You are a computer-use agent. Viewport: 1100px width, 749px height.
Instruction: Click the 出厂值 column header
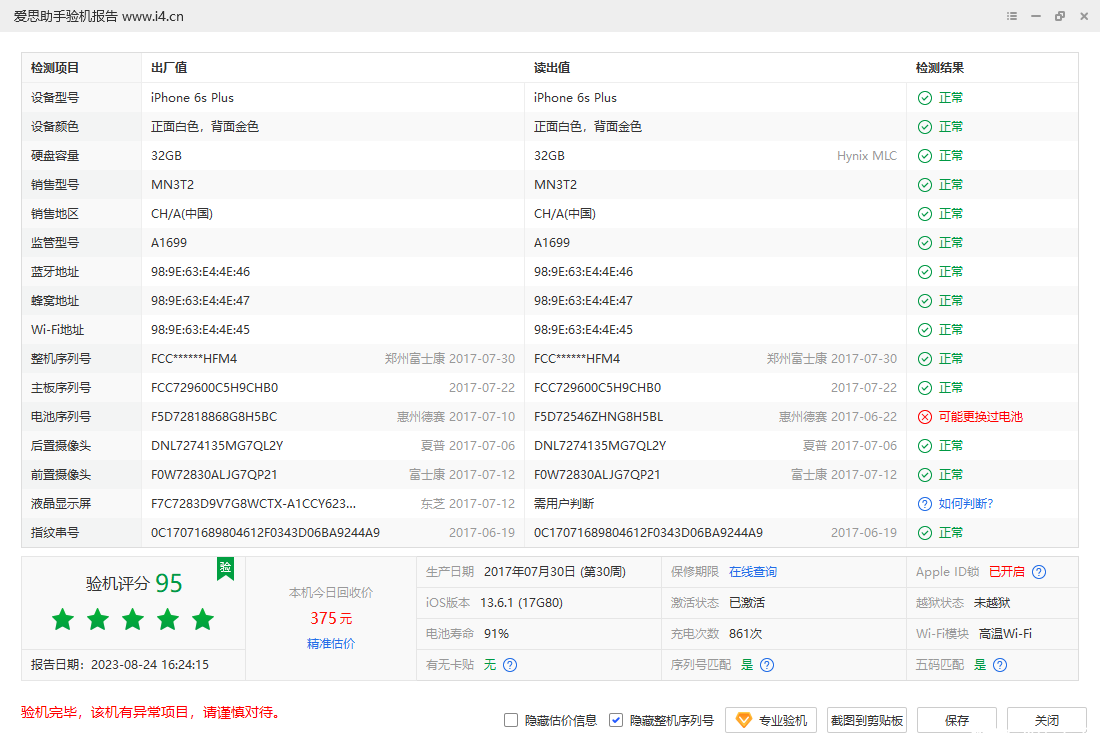coord(169,68)
